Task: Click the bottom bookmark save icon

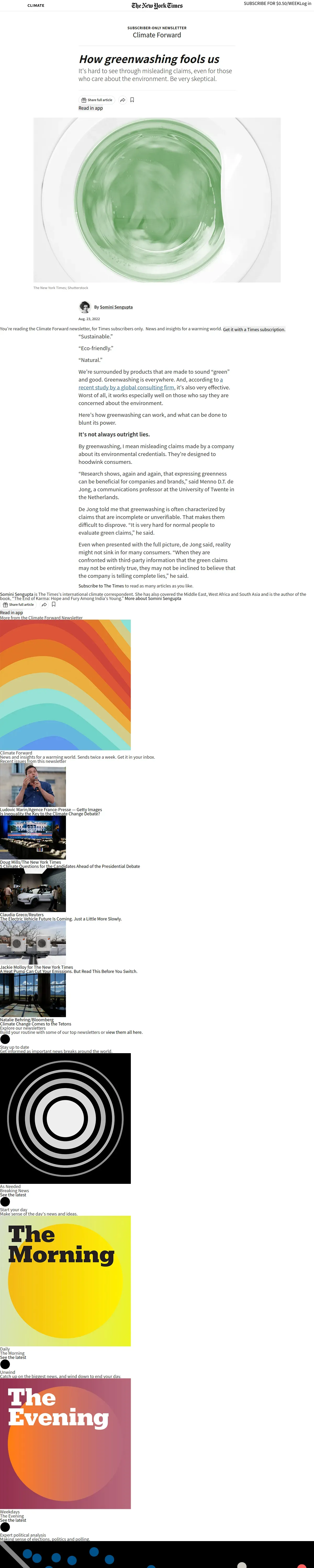Action: 54,604
